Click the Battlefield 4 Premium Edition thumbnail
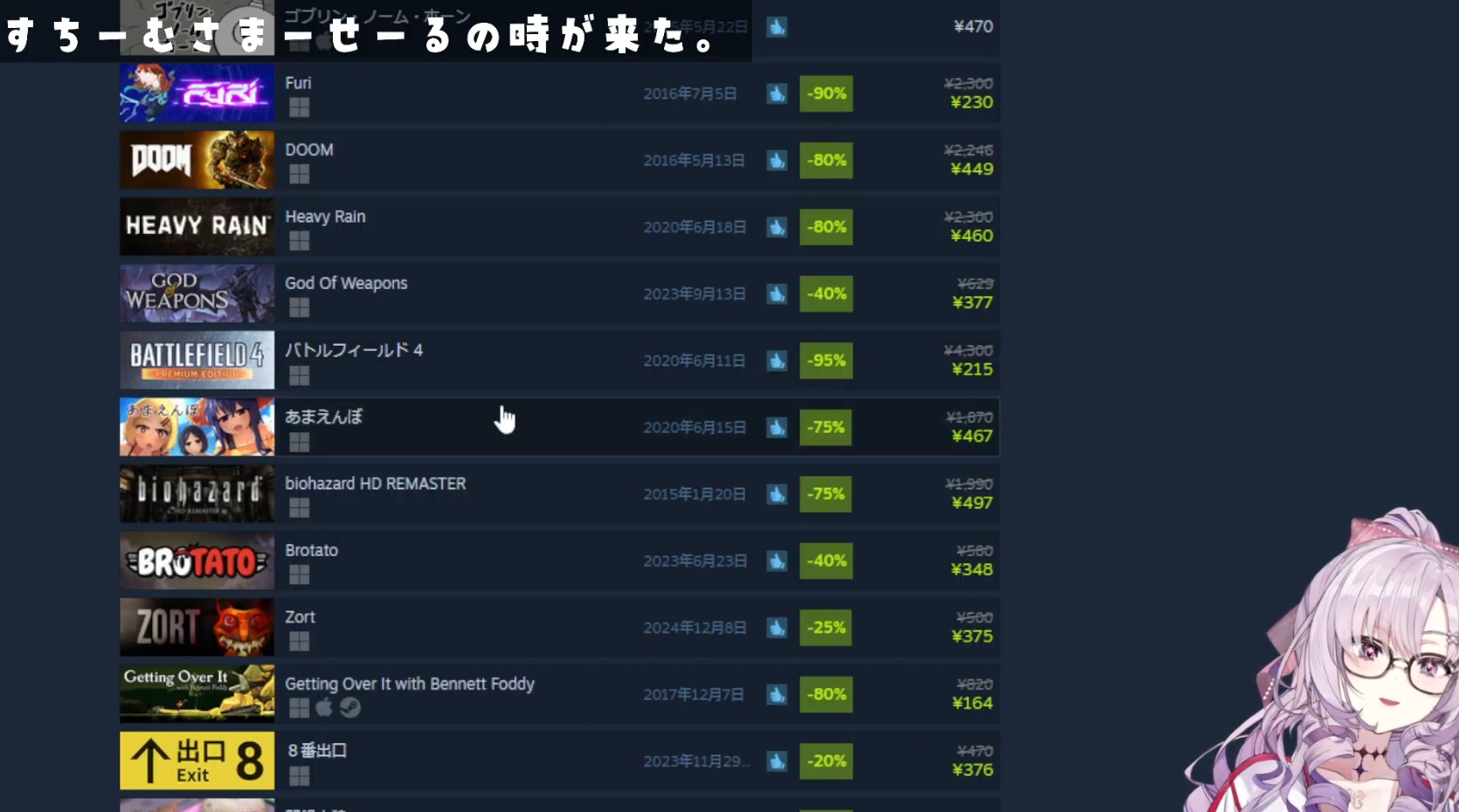Image resolution: width=1459 pixels, height=812 pixels. (197, 361)
